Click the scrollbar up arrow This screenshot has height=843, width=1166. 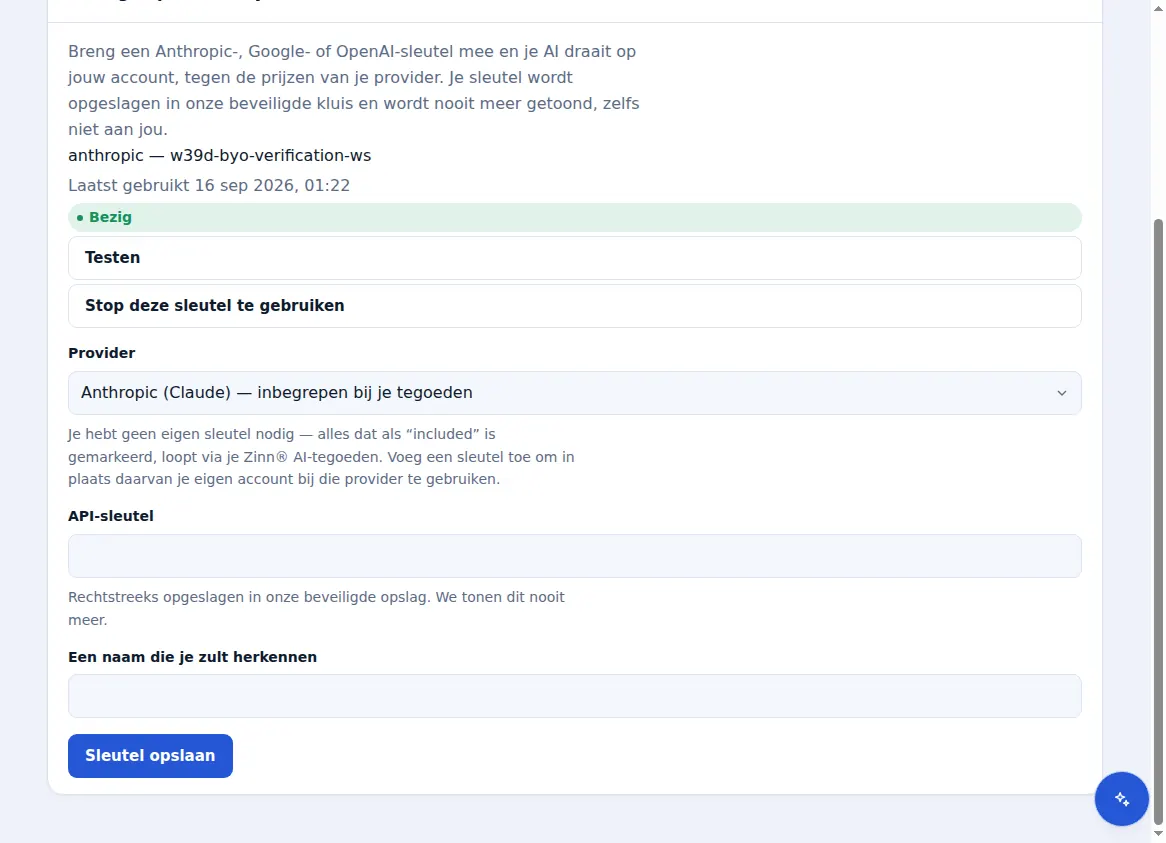coord(1158,7)
